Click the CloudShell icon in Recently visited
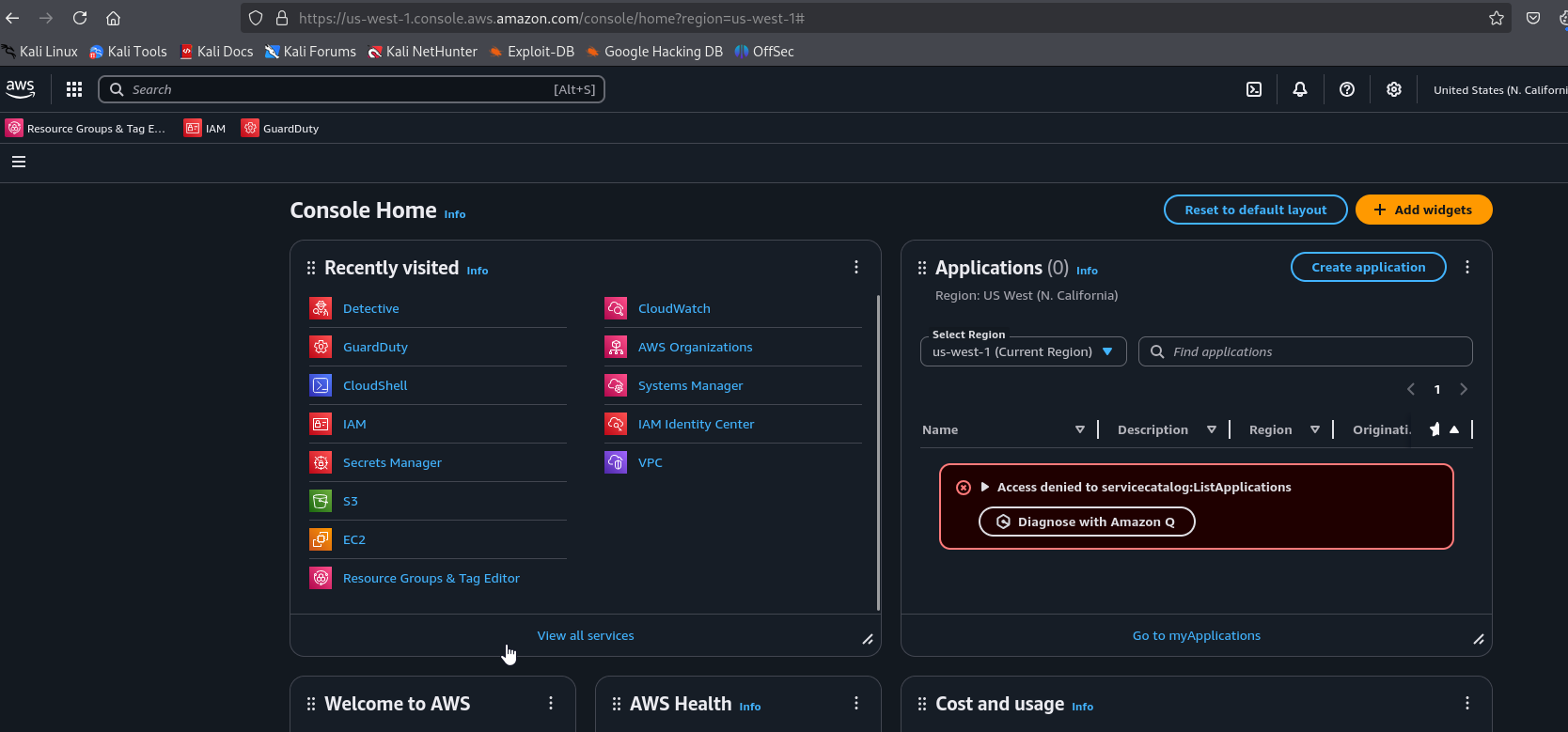This screenshot has width=1568, height=732. (321, 385)
